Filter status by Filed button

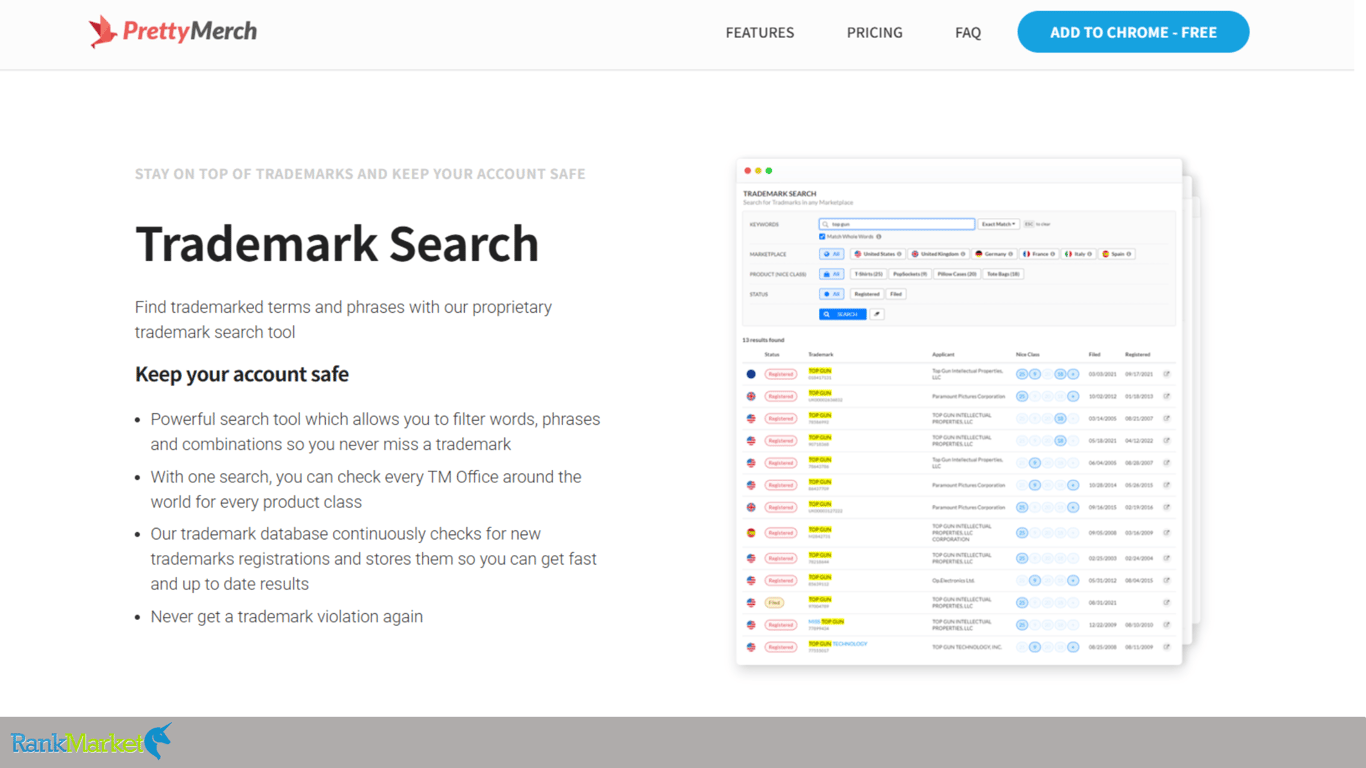[896, 294]
